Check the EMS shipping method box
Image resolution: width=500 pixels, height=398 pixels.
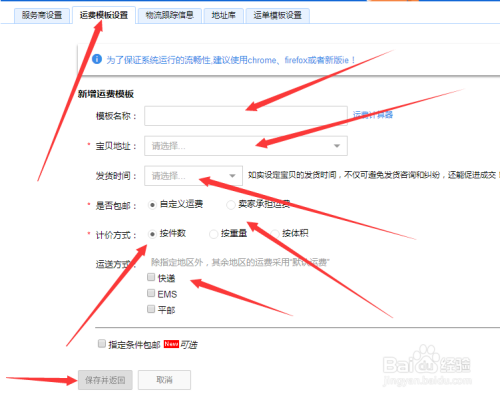(151, 293)
